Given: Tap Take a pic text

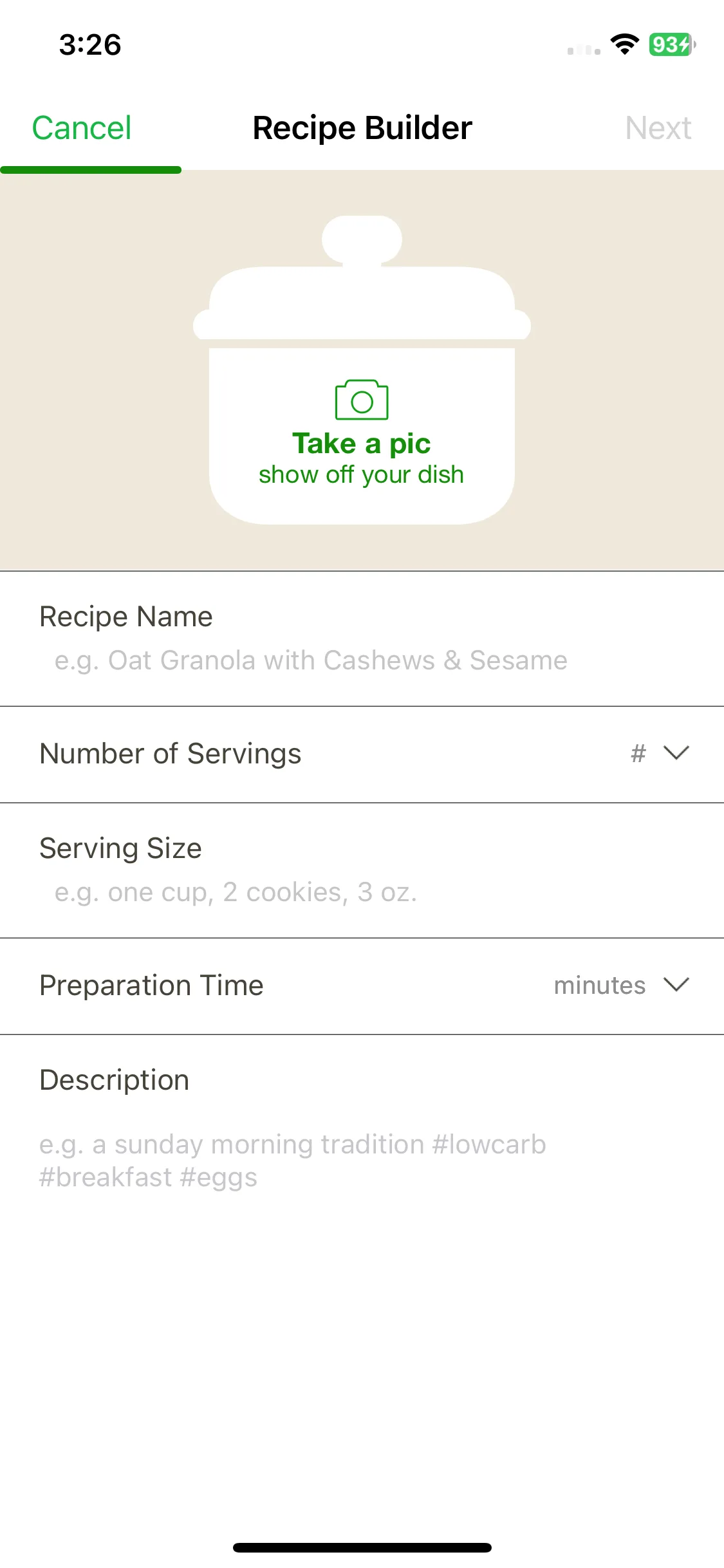Looking at the screenshot, I should [362, 443].
